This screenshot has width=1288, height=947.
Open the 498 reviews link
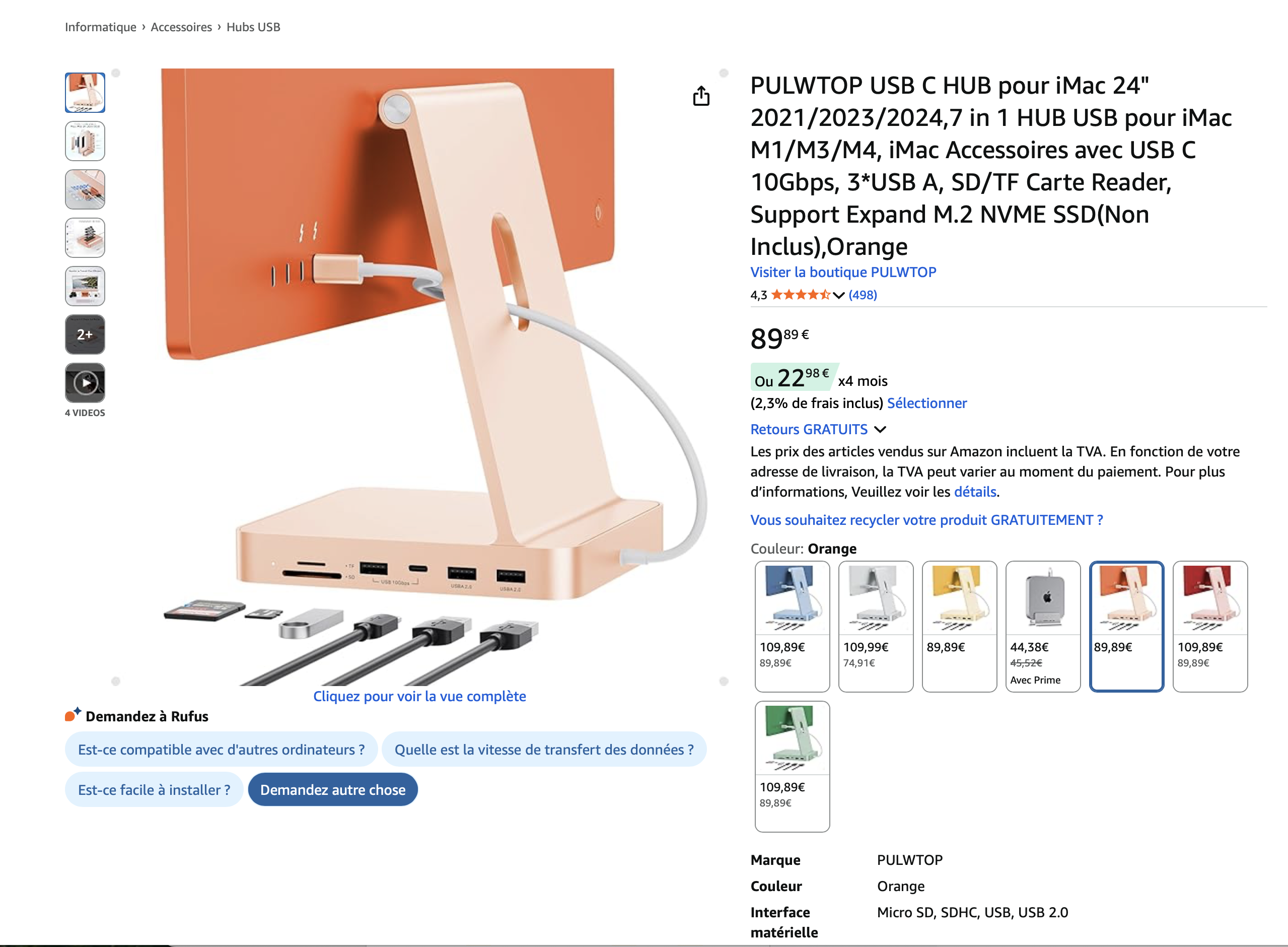tap(863, 295)
